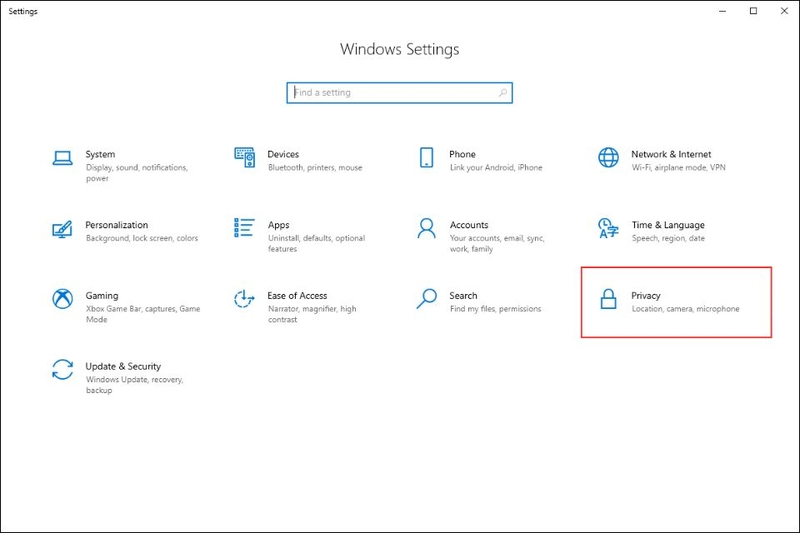
Task: Click 'Display, sound, notifications, power' description
Action: (137, 173)
